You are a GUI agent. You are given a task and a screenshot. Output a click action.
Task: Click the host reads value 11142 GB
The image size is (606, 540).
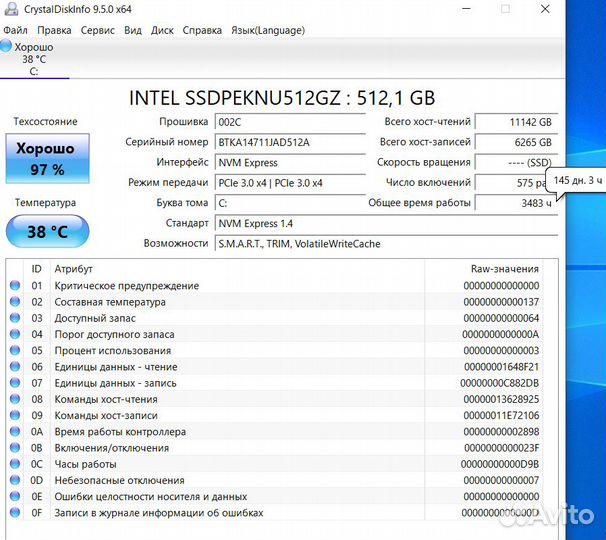click(x=516, y=122)
